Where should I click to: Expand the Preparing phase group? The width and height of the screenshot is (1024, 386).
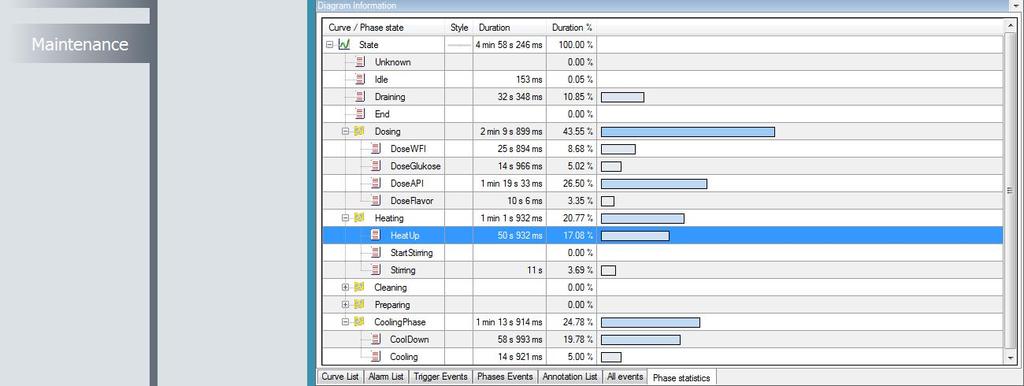[x=345, y=304]
